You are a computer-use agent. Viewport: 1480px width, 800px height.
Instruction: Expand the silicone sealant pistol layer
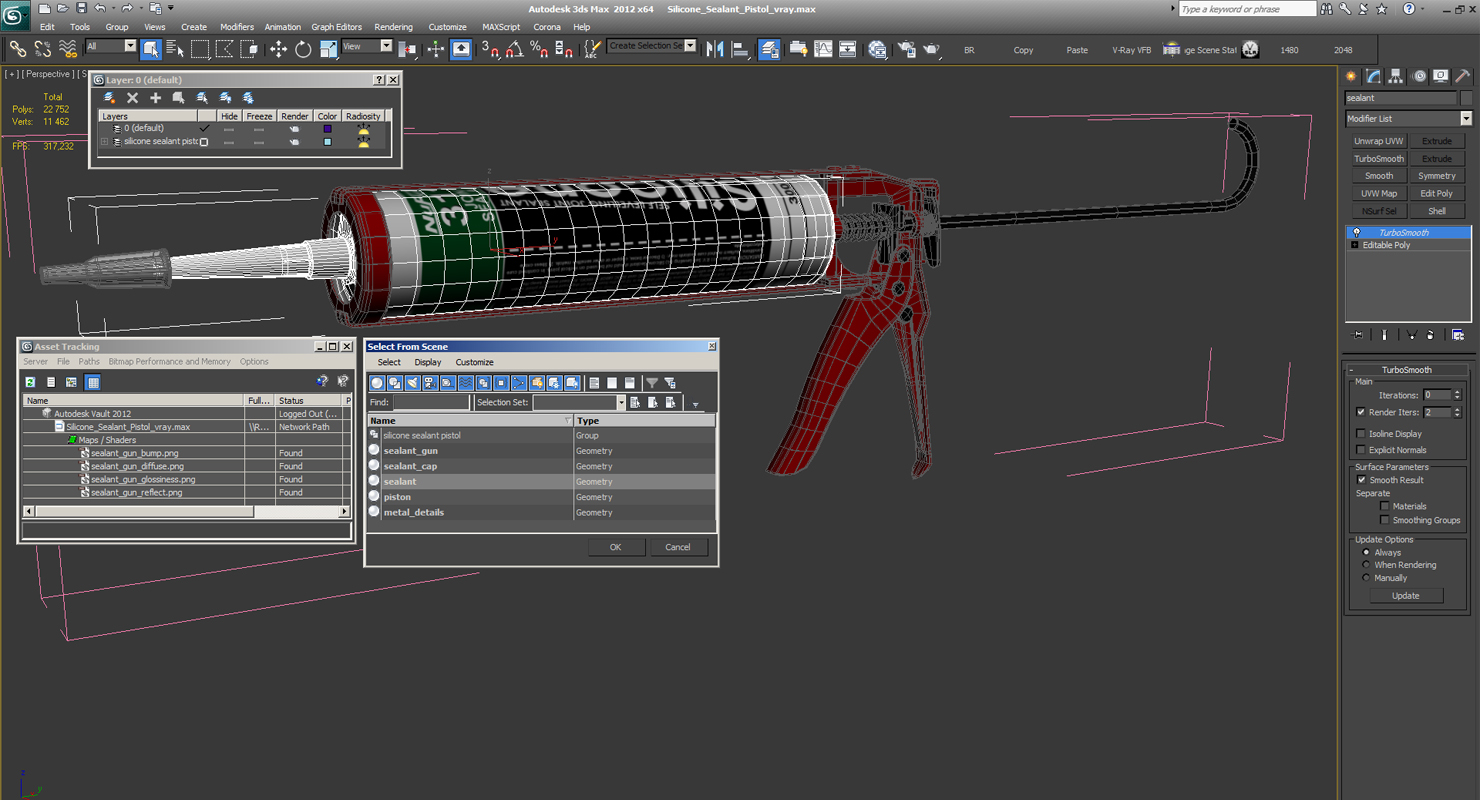[x=104, y=142]
